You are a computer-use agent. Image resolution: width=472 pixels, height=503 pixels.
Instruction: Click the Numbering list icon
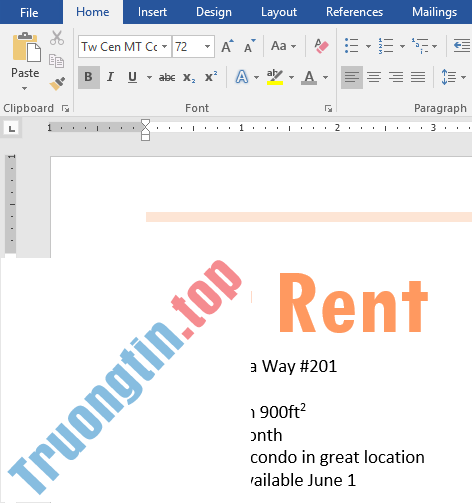click(386, 46)
